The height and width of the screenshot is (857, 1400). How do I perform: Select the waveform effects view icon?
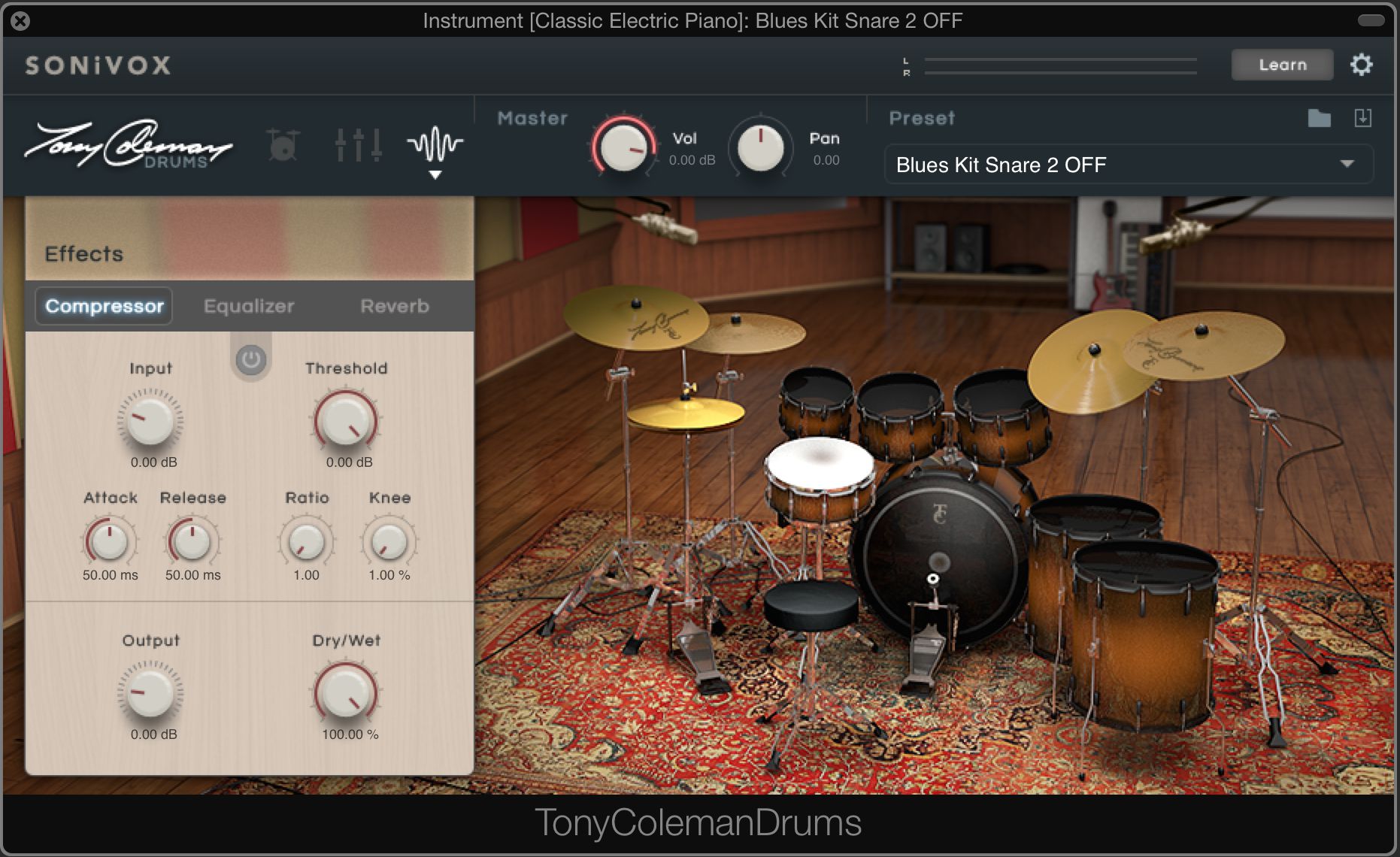[435, 144]
